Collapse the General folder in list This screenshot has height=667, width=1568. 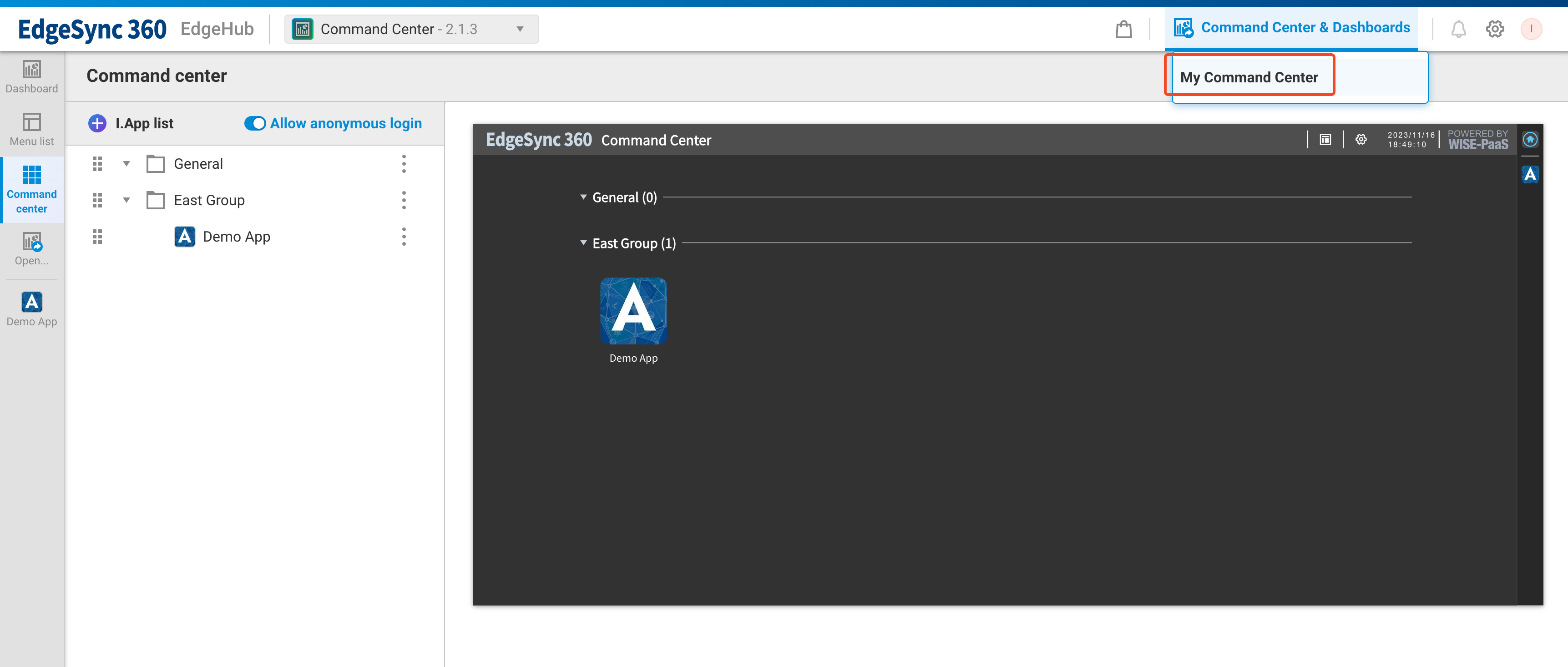[126, 164]
